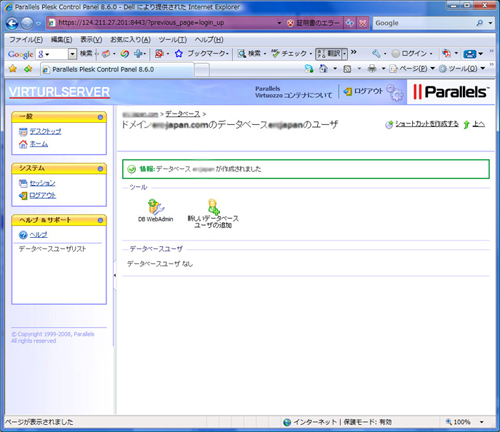This screenshot has width=500, height=432.
Task: Open the address bar history dropdown
Action: click(x=279, y=23)
